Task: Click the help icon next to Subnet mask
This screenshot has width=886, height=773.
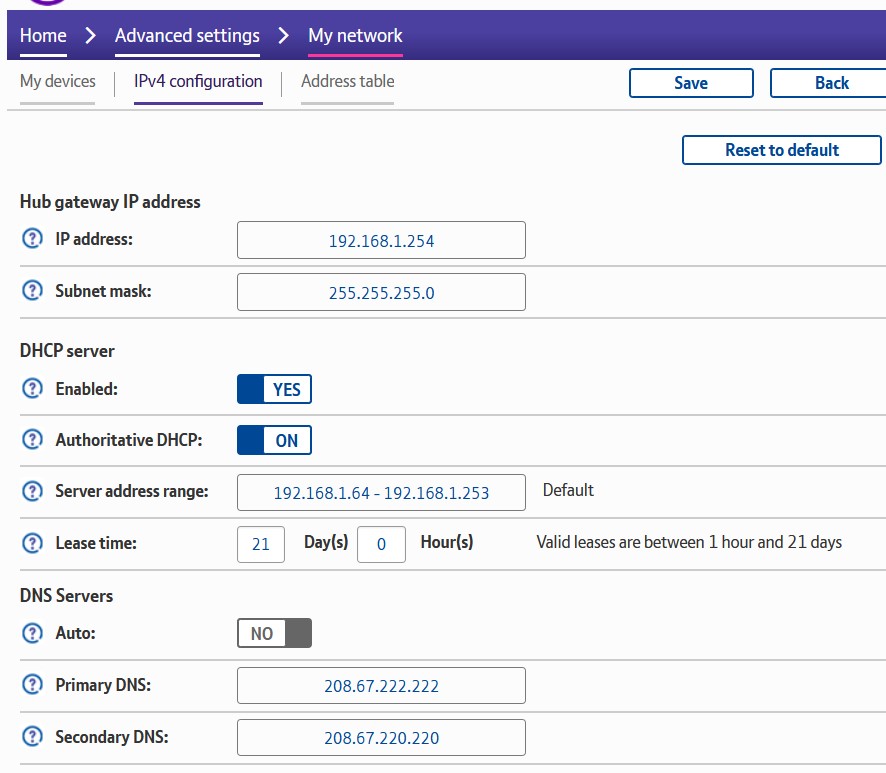Action: click(x=33, y=291)
